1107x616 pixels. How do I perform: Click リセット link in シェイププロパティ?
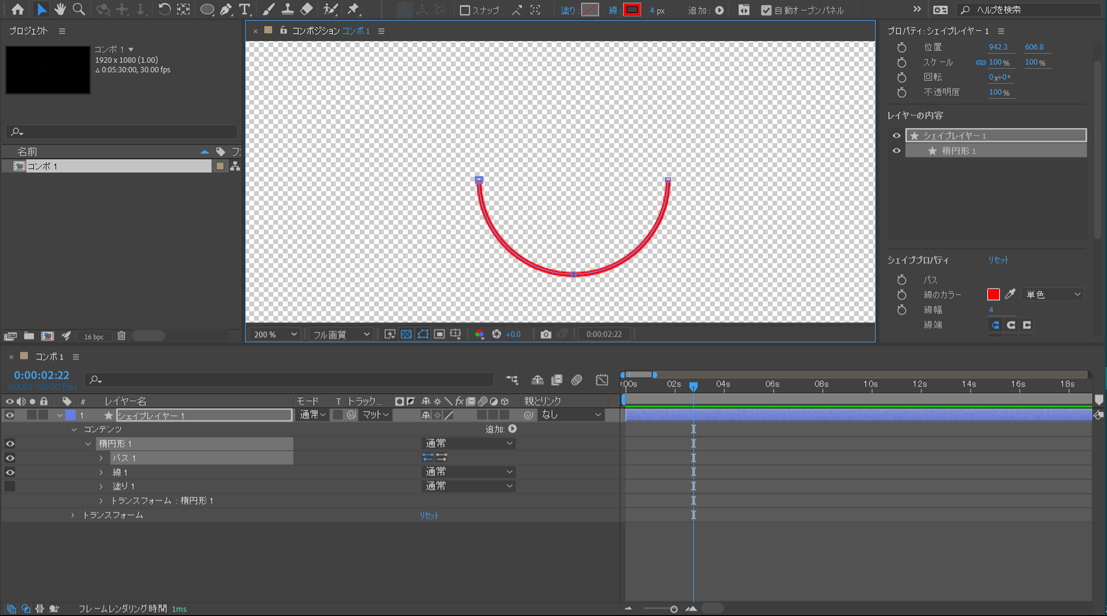tap(998, 260)
